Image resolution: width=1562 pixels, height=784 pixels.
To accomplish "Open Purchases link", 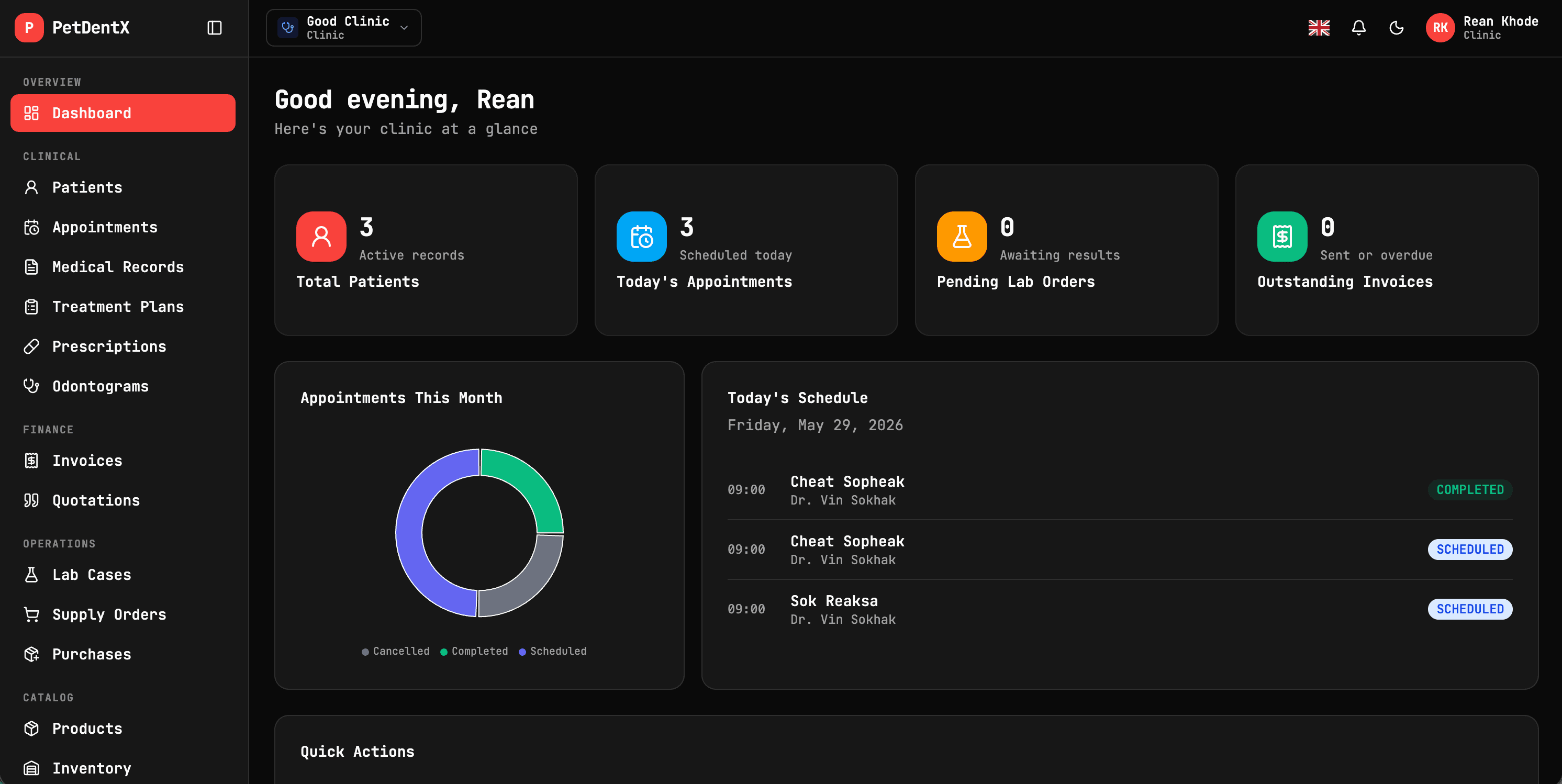I will tap(122, 654).
